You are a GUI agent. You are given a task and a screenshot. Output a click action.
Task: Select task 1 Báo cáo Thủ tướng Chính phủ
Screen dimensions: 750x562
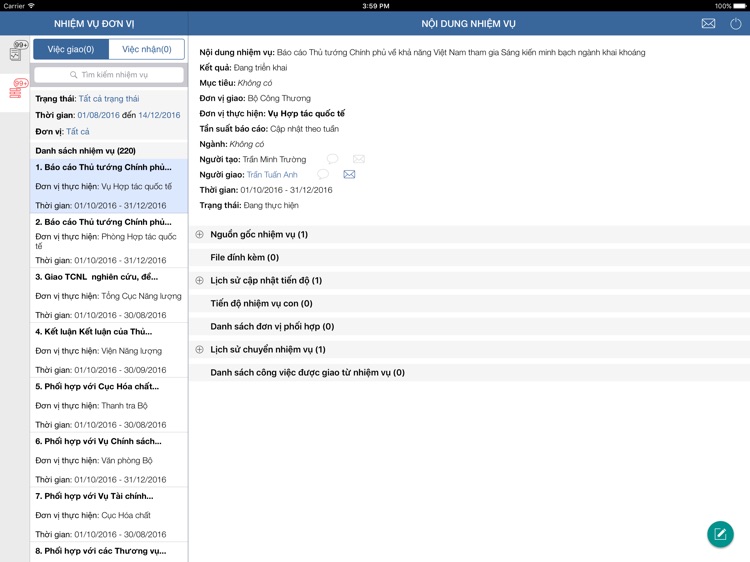coord(109,186)
